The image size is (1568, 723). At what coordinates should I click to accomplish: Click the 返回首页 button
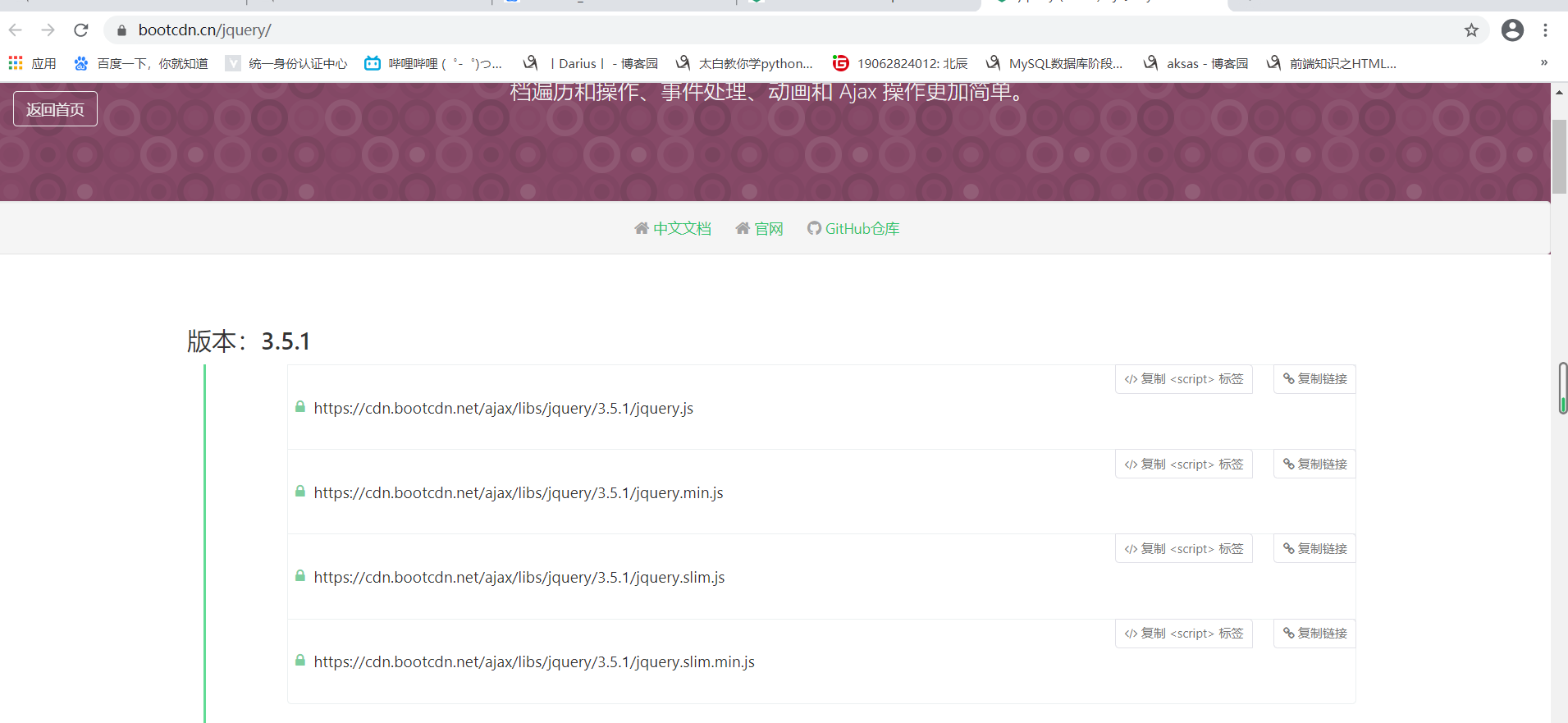click(x=55, y=109)
